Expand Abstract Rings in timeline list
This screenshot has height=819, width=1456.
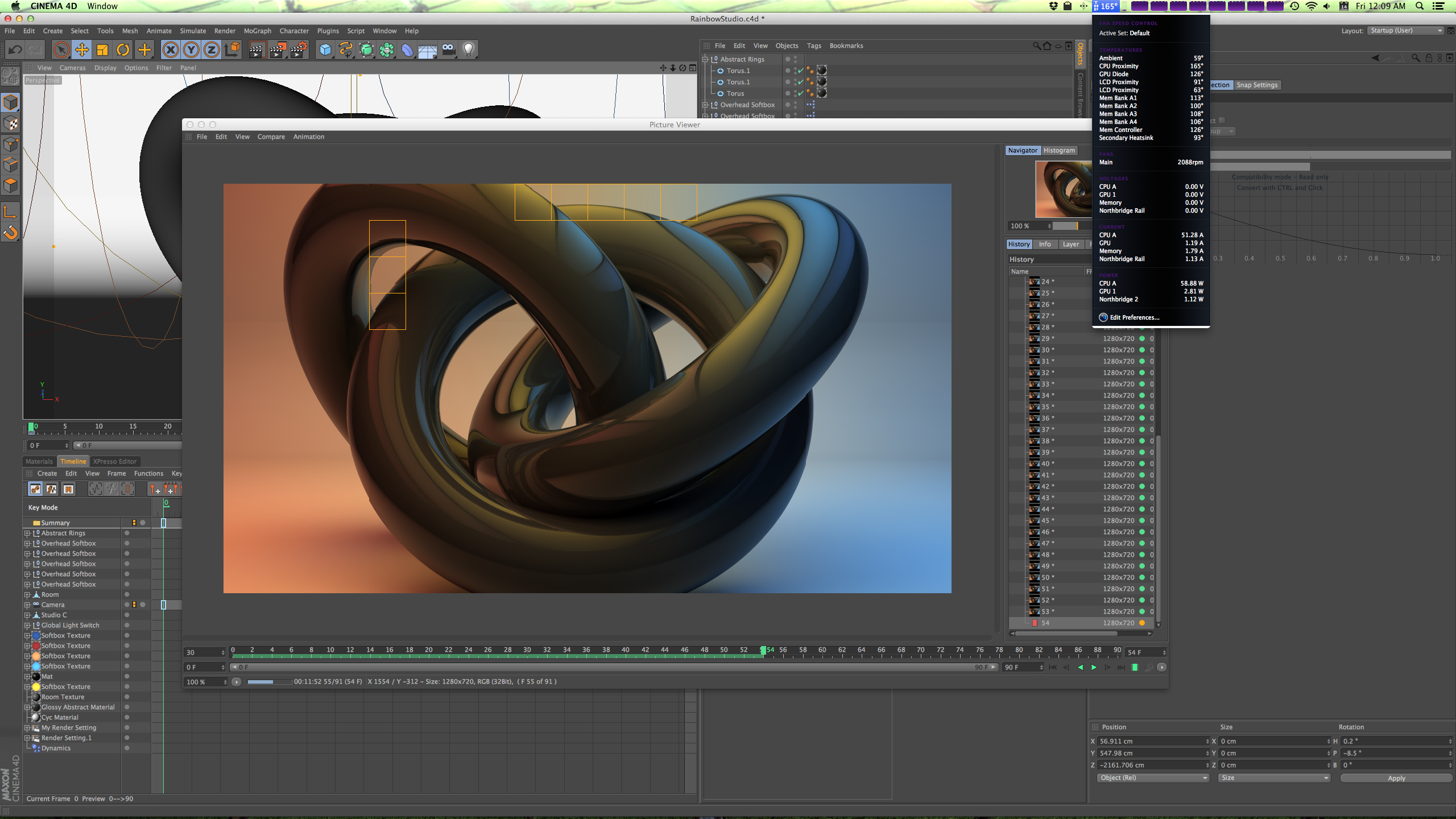(27, 533)
